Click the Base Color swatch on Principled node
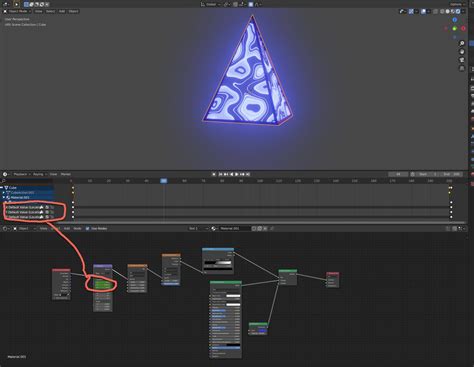 (233, 296)
